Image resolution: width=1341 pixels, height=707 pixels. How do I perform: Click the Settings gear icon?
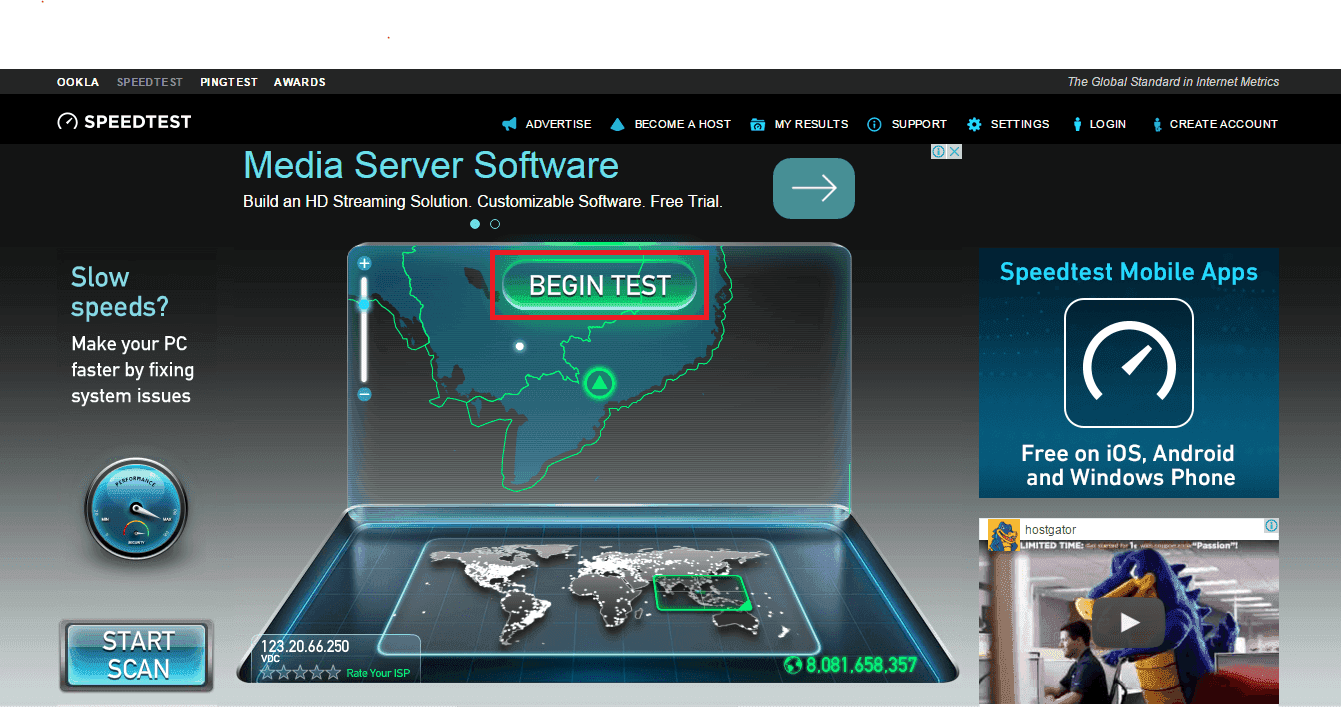[974, 124]
